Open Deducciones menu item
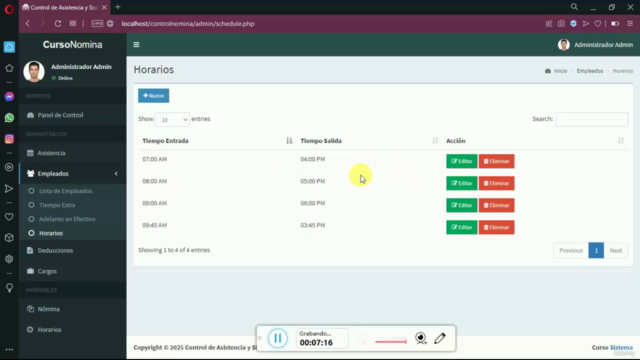640x360 pixels. click(55, 251)
